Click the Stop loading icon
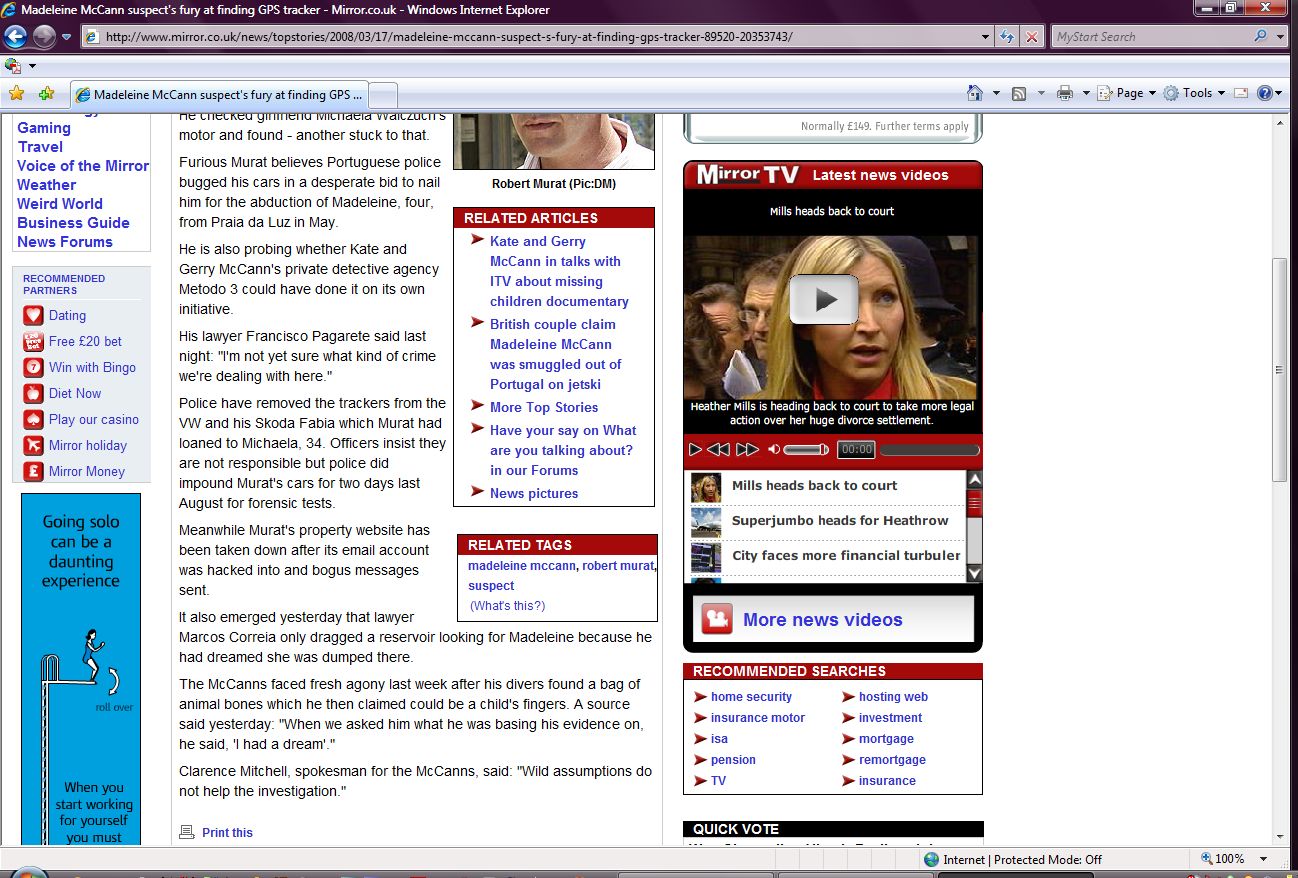 tap(1032, 37)
